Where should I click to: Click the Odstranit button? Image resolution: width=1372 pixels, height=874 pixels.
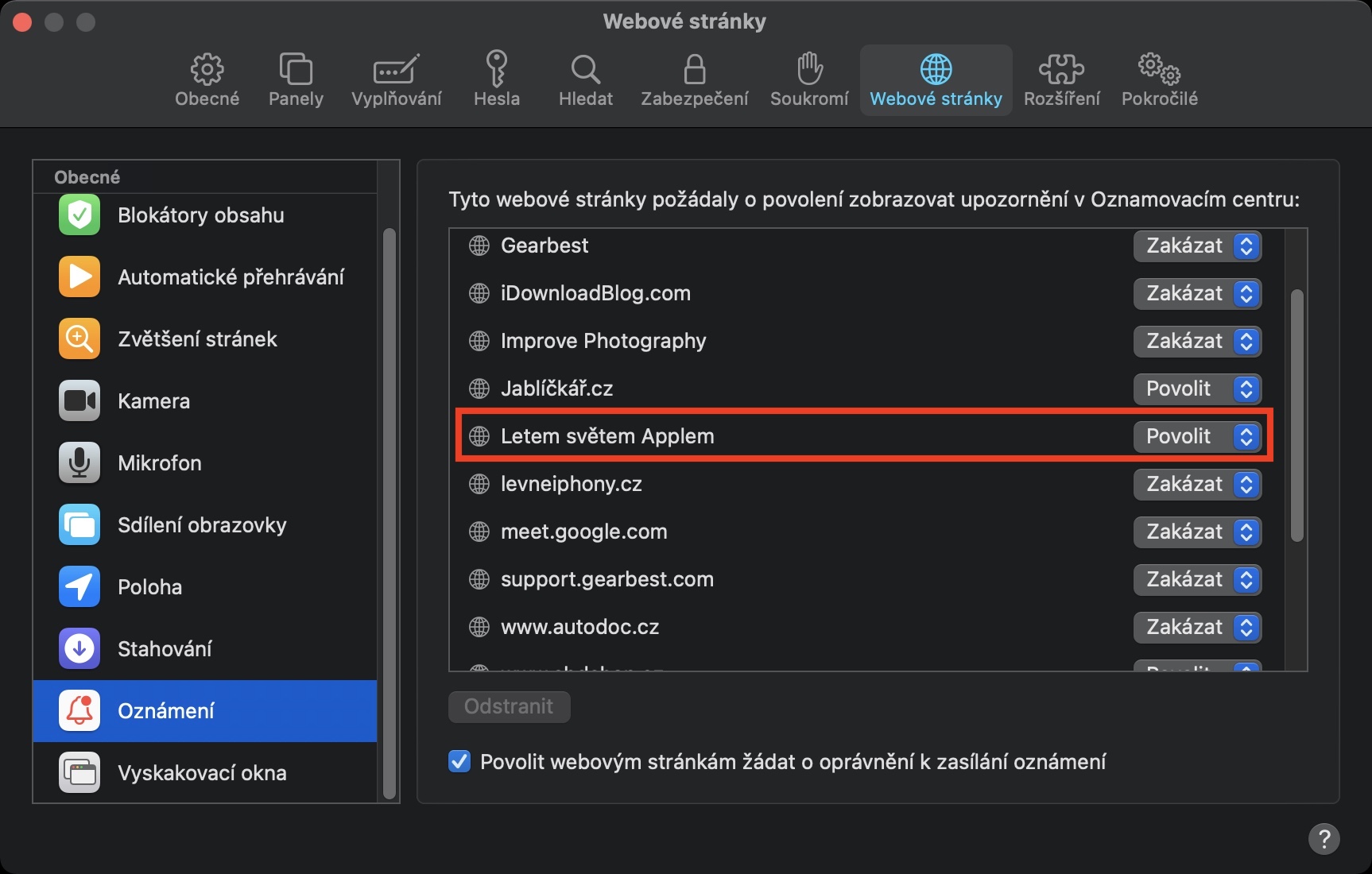[509, 706]
